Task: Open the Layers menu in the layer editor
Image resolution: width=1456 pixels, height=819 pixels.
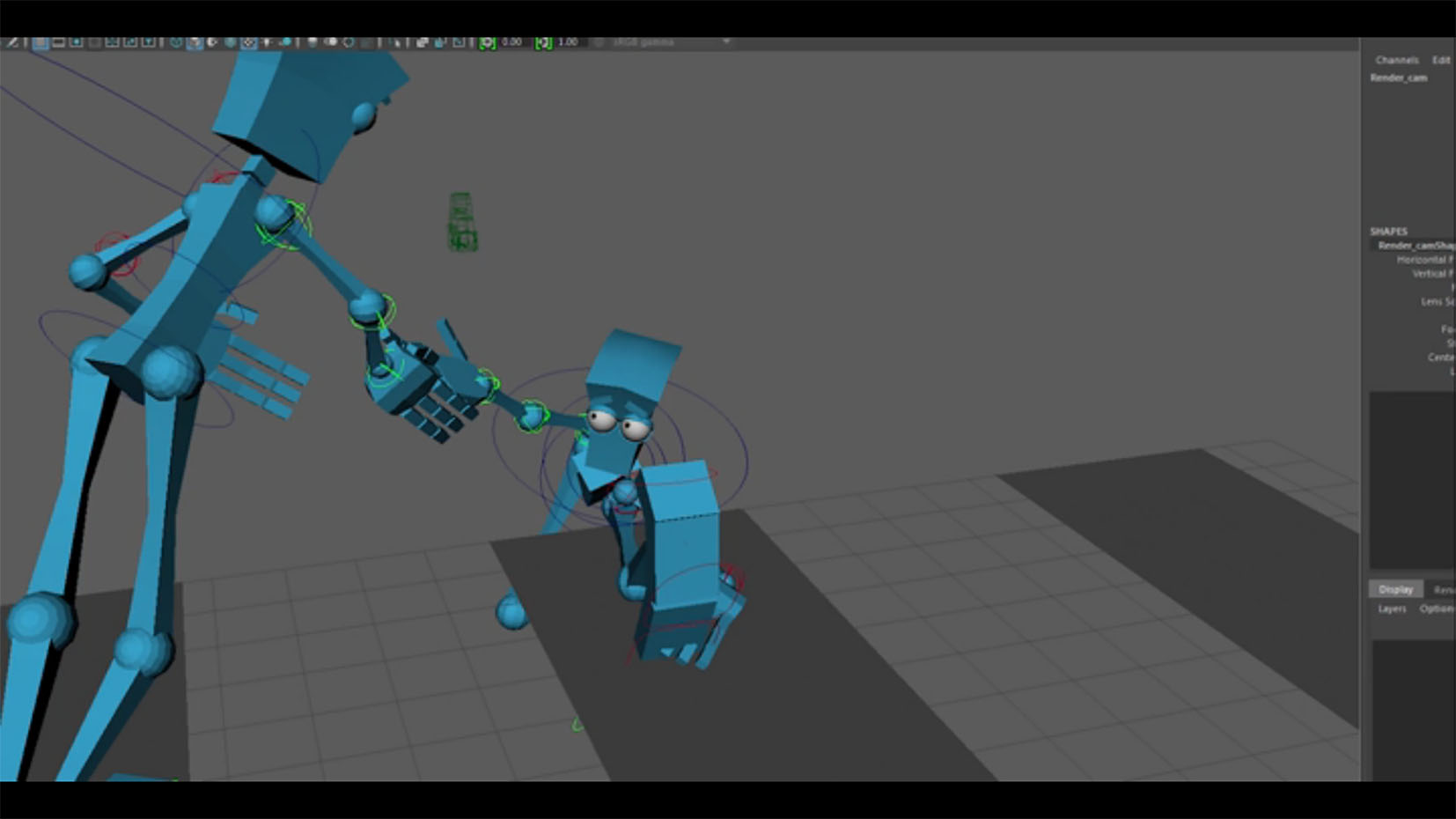Action: [1392, 609]
